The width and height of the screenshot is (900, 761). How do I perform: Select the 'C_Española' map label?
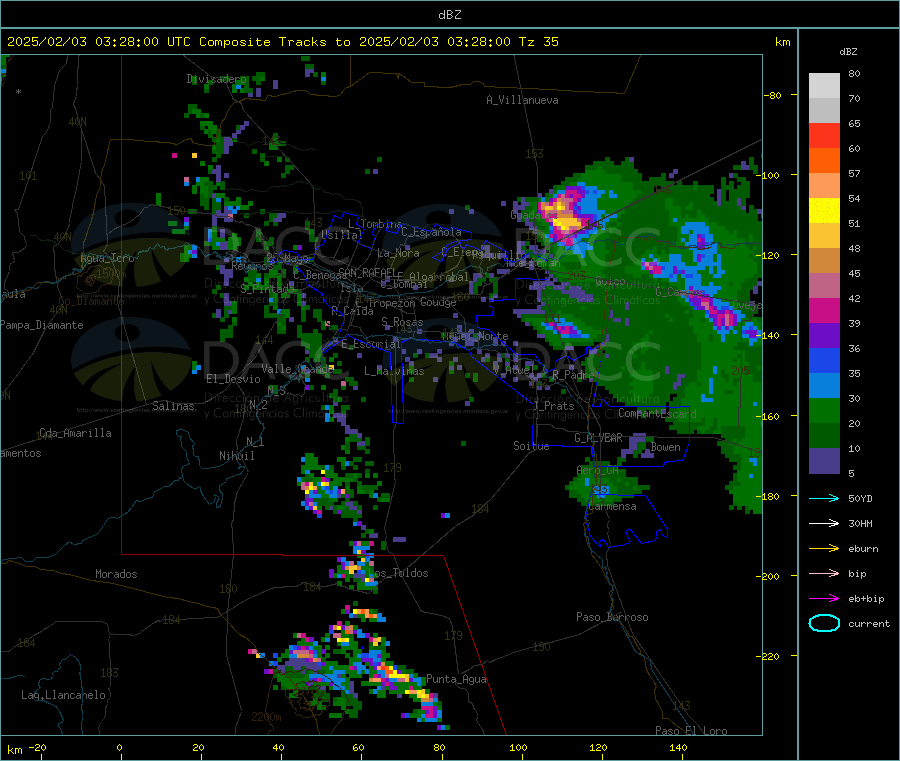pyautogui.click(x=431, y=232)
